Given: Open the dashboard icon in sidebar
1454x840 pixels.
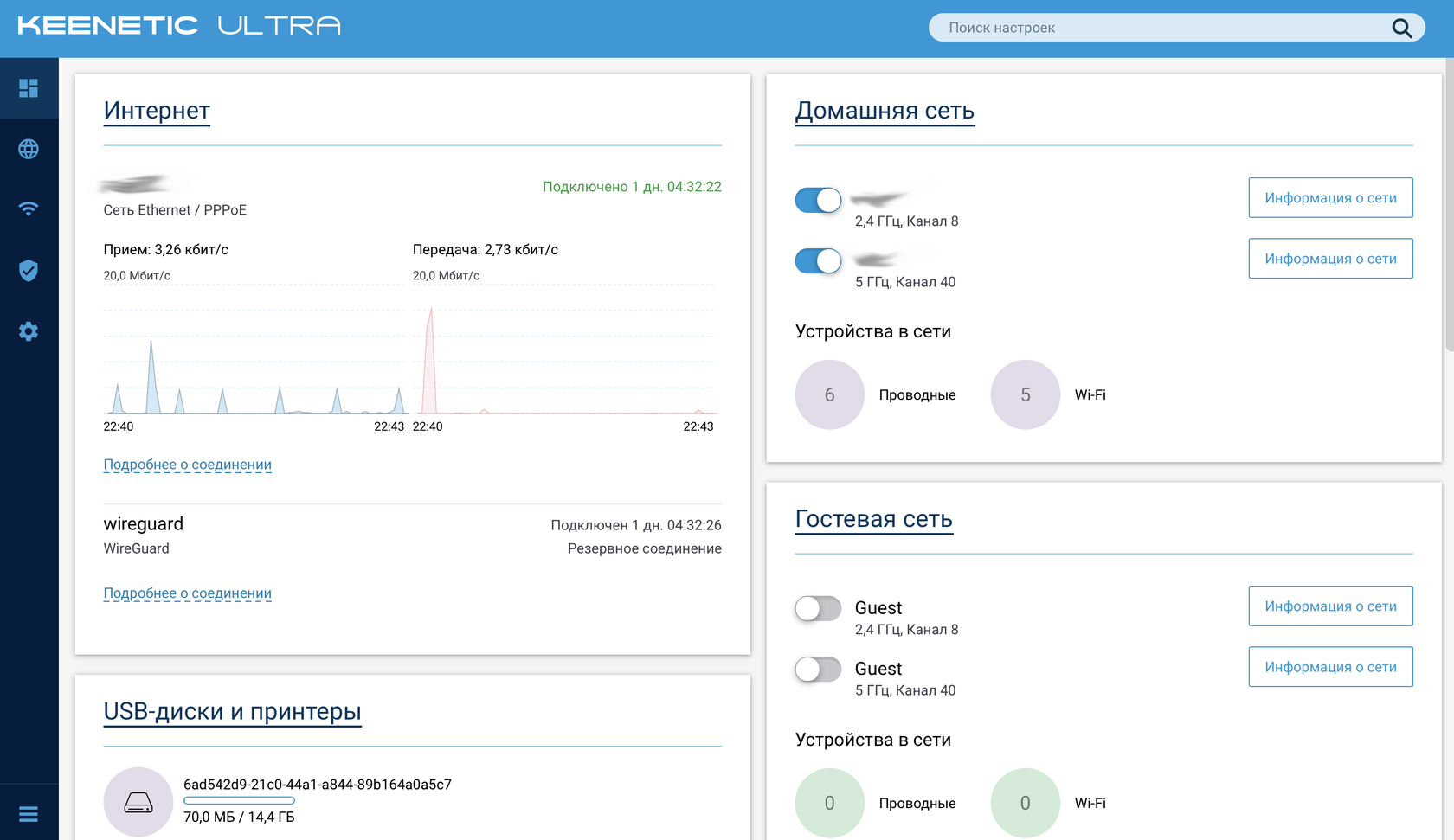Looking at the screenshot, I should 29,88.
